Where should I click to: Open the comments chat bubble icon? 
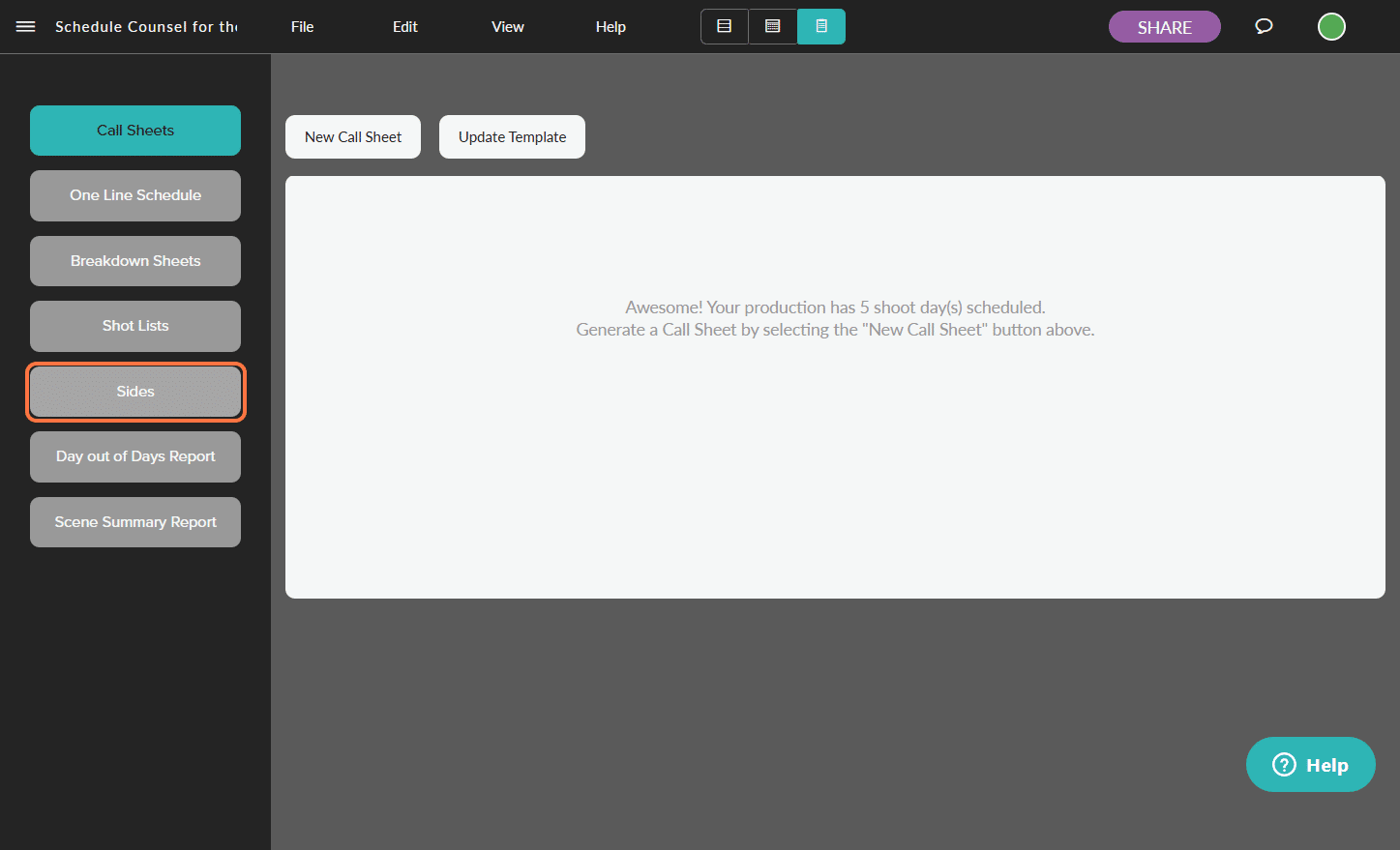click(1264, 26)
